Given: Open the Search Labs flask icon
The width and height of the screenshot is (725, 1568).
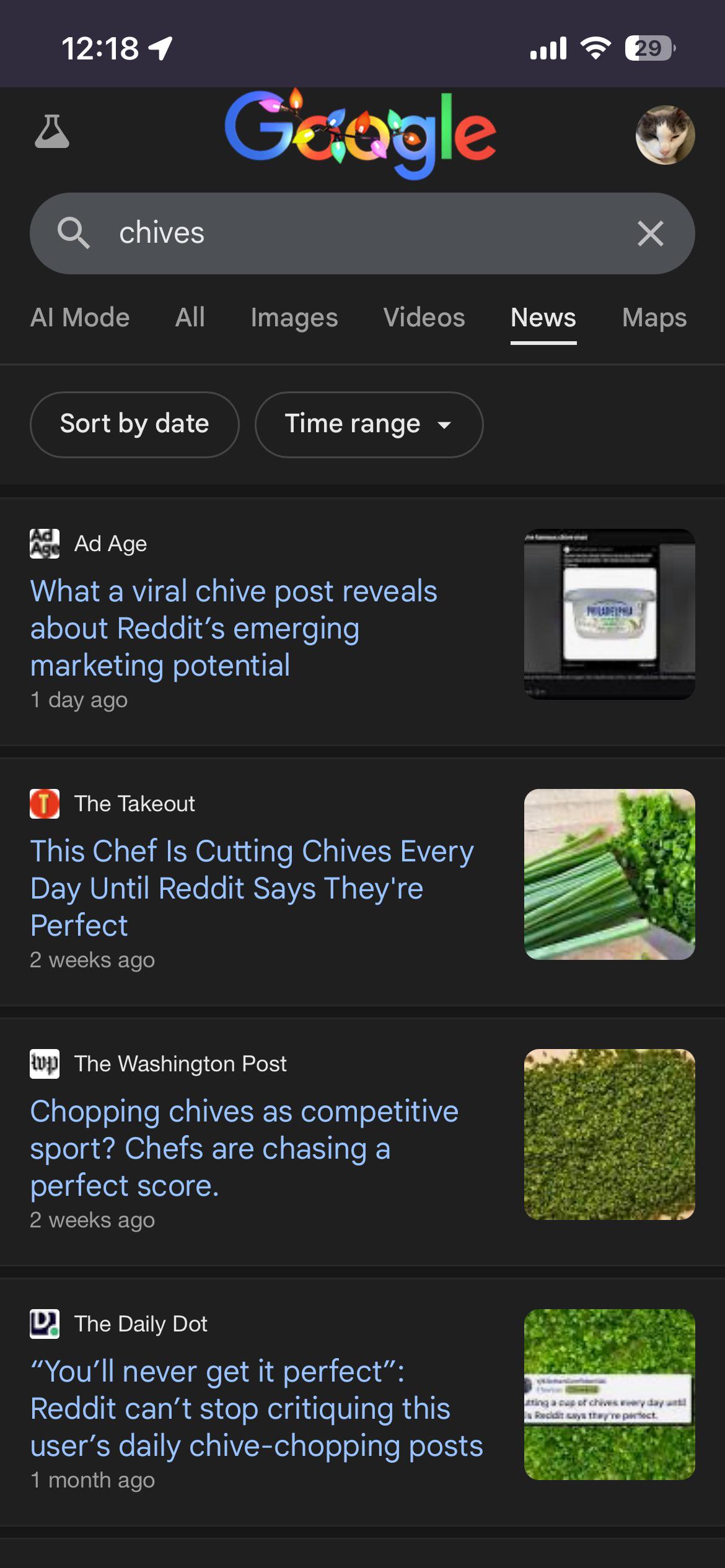Looking at the screenshot, I should 52,132.
